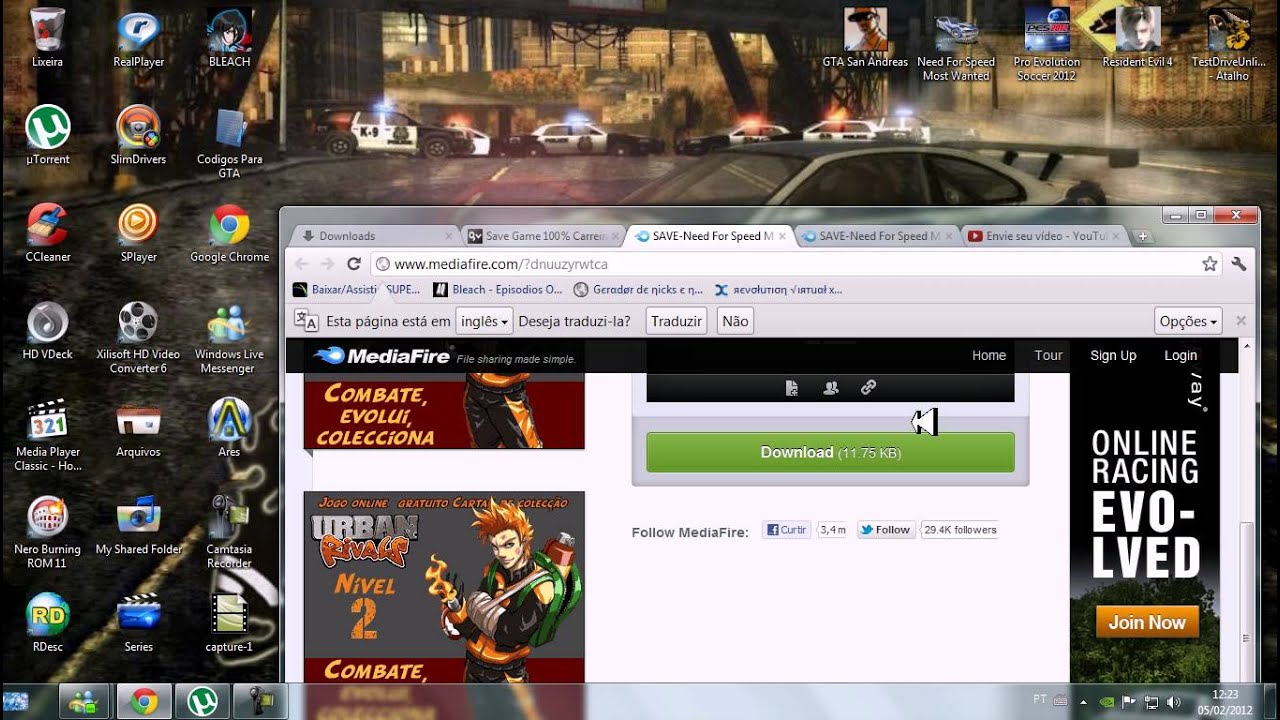The height and width of the screenshot is (720, 1280).
Task: Click Join Now on racing ad
Action: pyautogui.click(x=1146, y=622)
